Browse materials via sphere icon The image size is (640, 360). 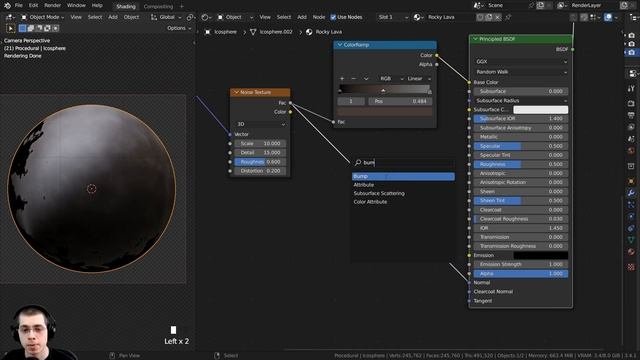click(418, 17)
